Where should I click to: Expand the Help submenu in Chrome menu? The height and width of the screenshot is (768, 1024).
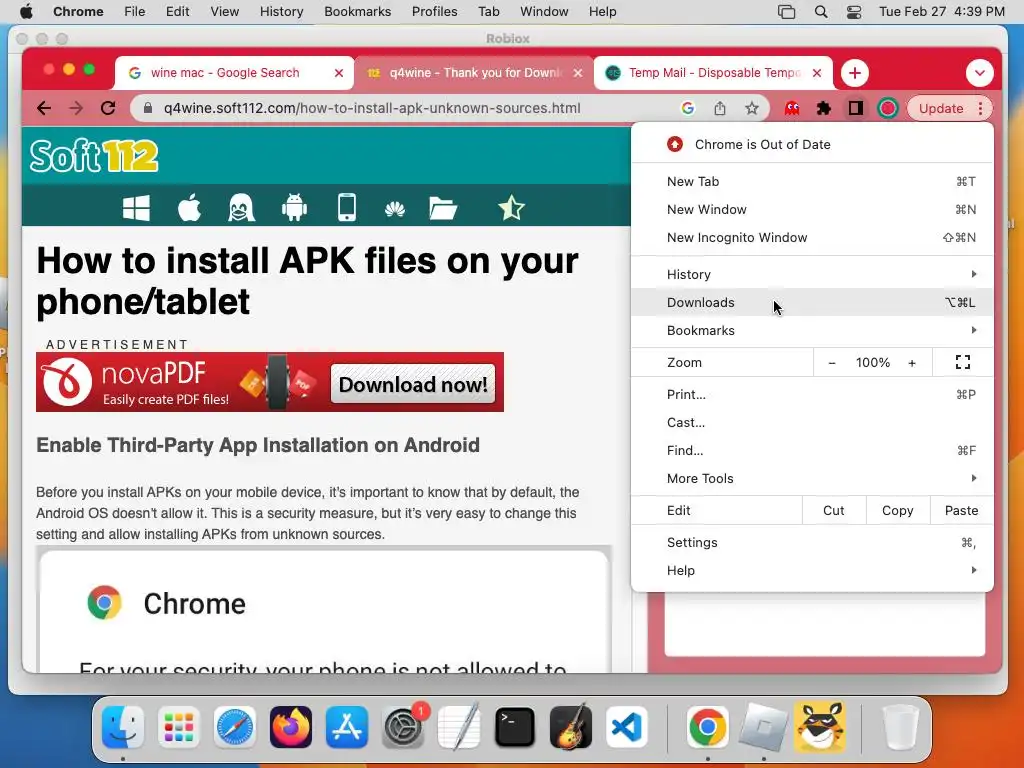coord(812,571)
